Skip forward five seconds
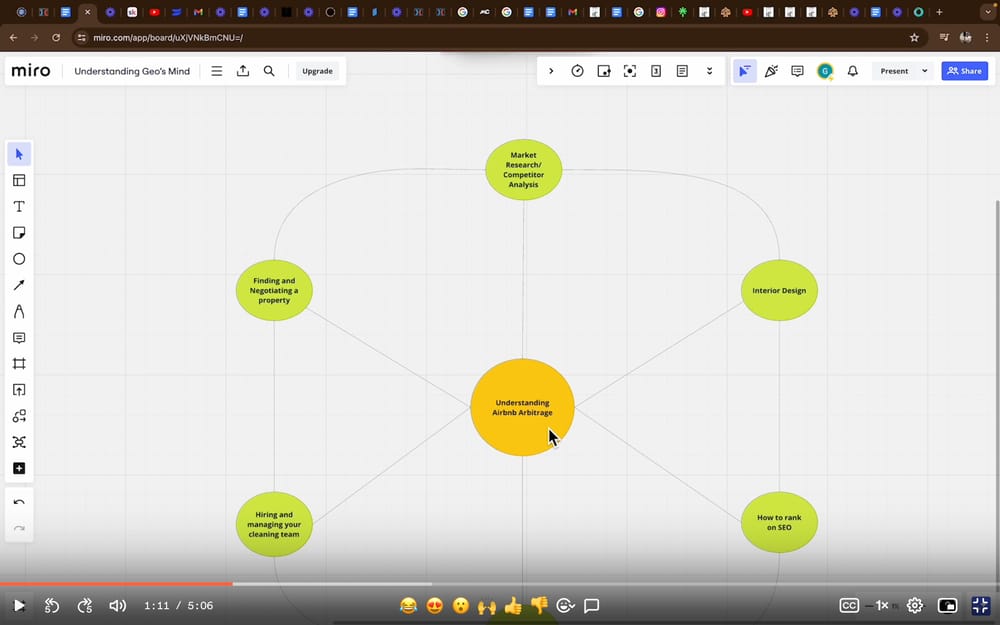Image resolution: width=1000 pixels, height=625 pixels. (85, 606)
